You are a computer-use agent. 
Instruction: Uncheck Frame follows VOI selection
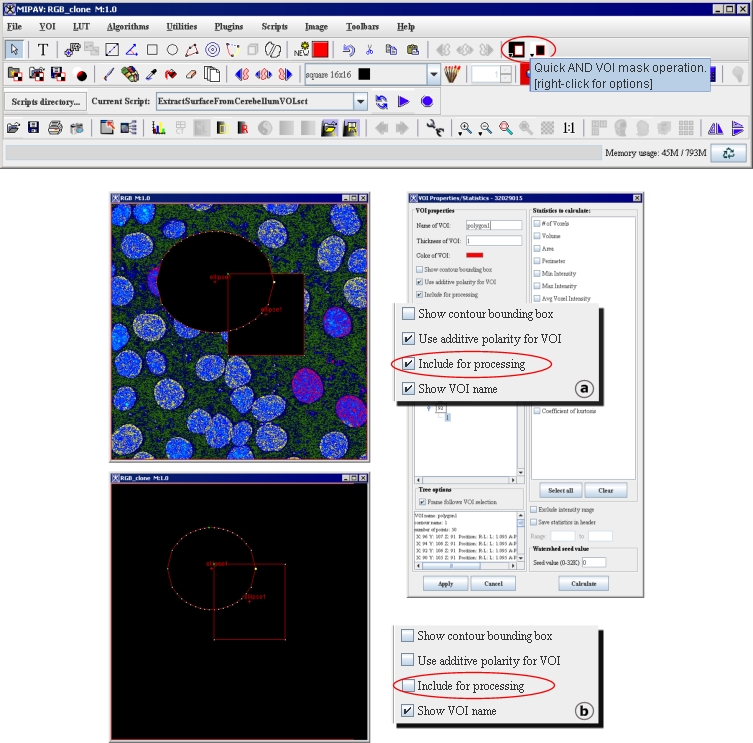coord(422,501)
